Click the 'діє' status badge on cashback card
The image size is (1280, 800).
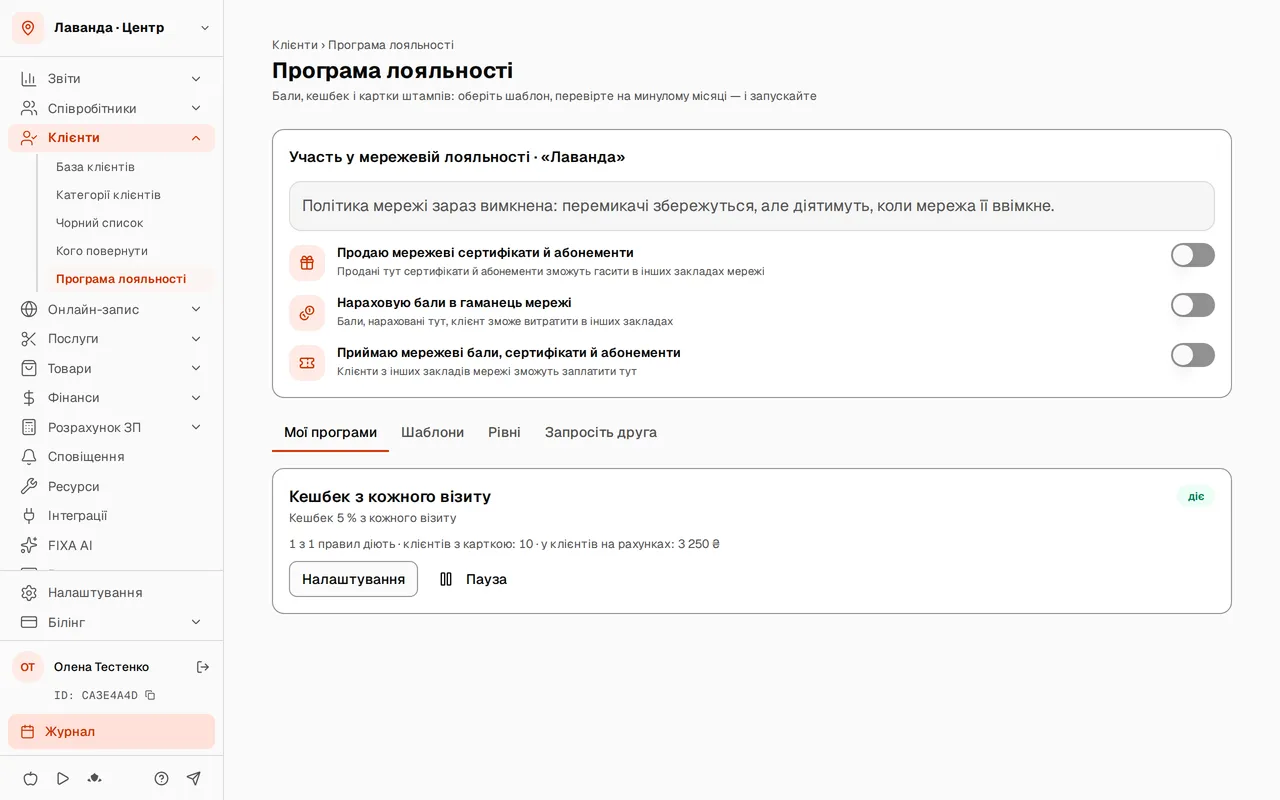1196,496
